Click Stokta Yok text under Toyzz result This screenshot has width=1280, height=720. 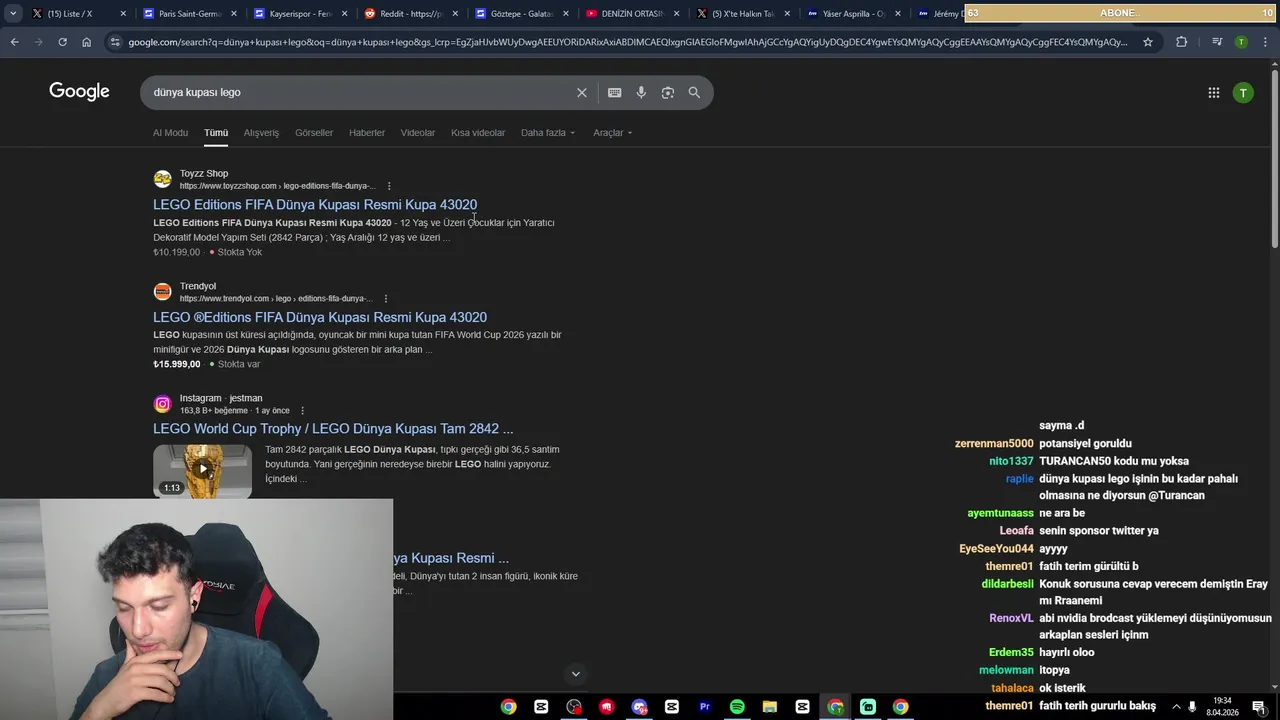[x=239, y=252]
